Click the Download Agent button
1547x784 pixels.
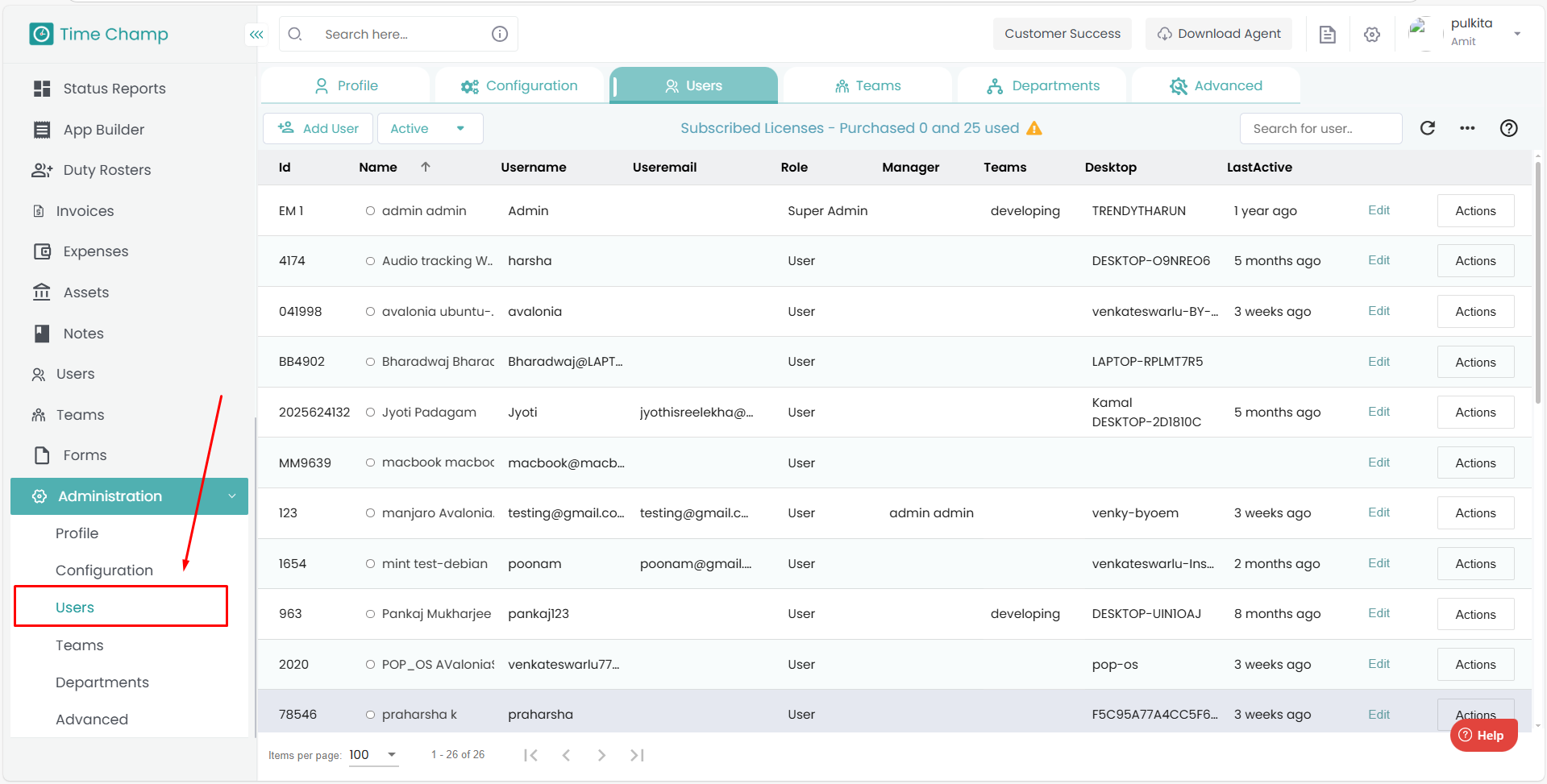coord(1219,34)
